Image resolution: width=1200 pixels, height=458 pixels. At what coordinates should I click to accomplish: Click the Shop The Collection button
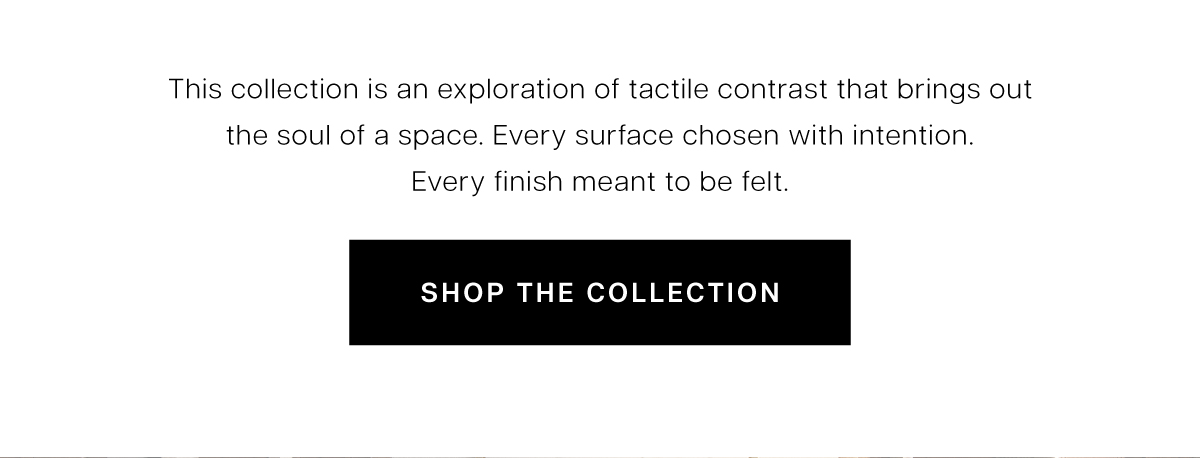[600, 292]
